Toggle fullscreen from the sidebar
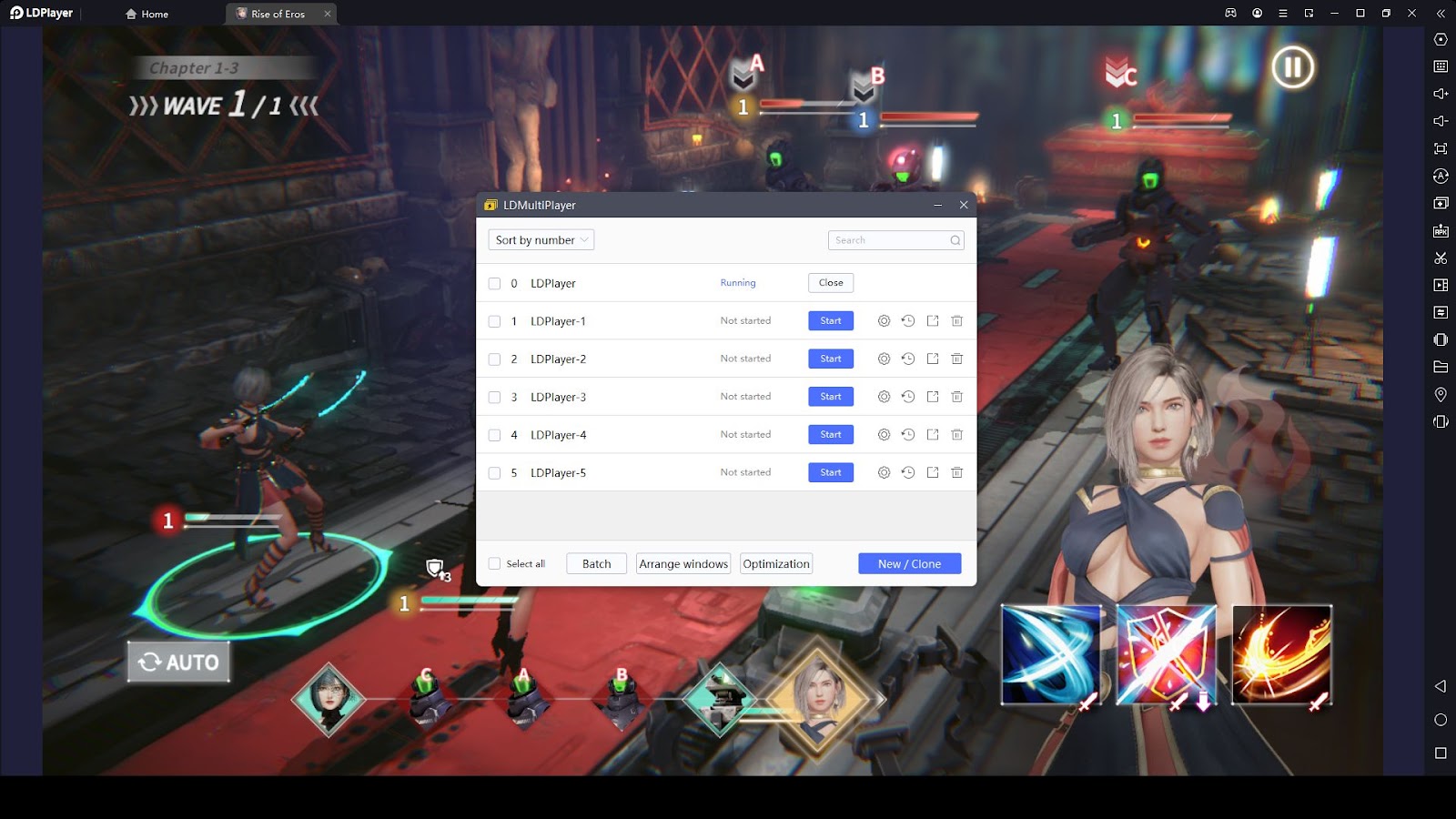1456x819 pixels. click(x=1441, y=148)
